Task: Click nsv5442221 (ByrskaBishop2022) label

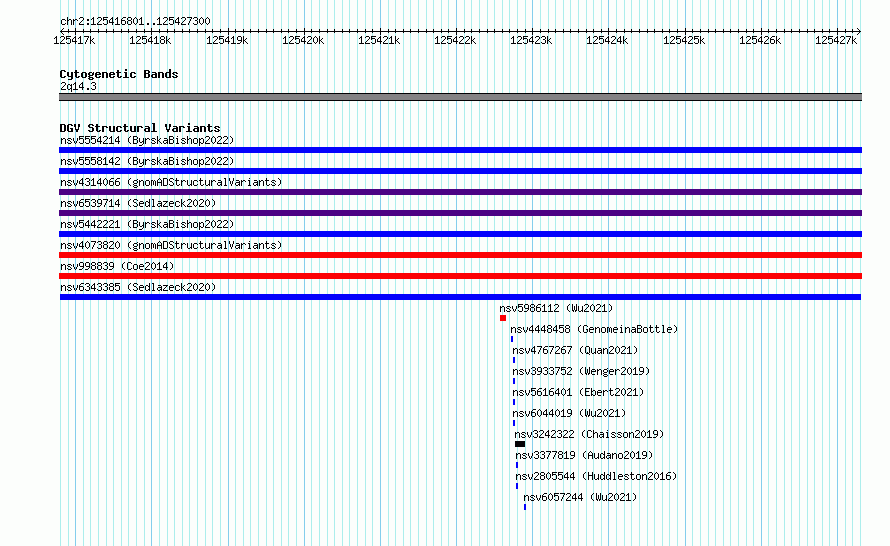Action: 147,224
